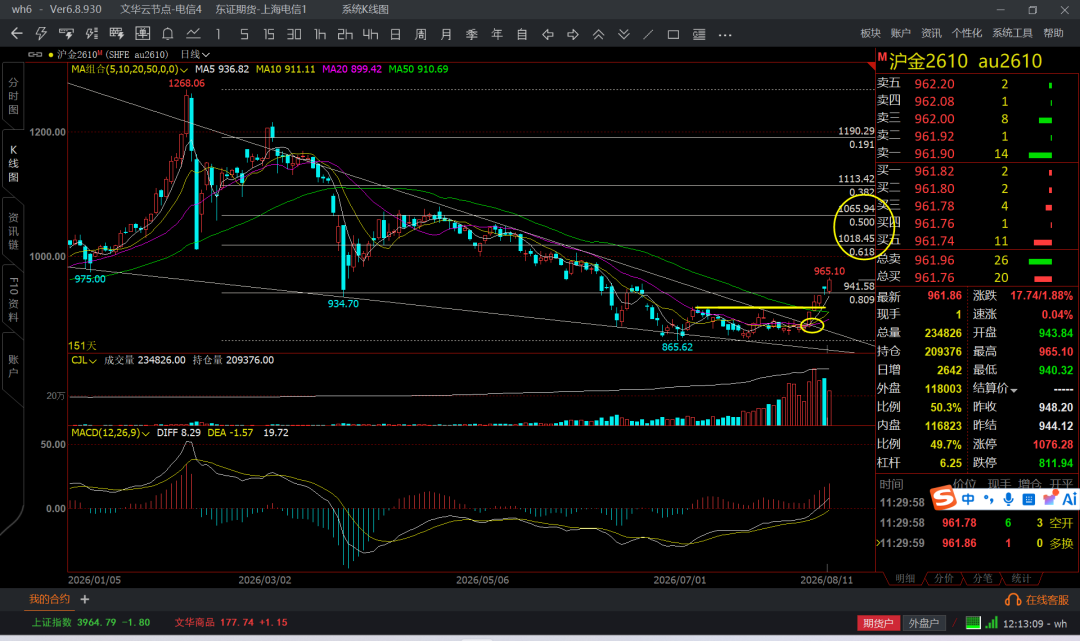Click the hollow left arrow icon
The height and width of the screenshot is (641, 1080).
548,34
